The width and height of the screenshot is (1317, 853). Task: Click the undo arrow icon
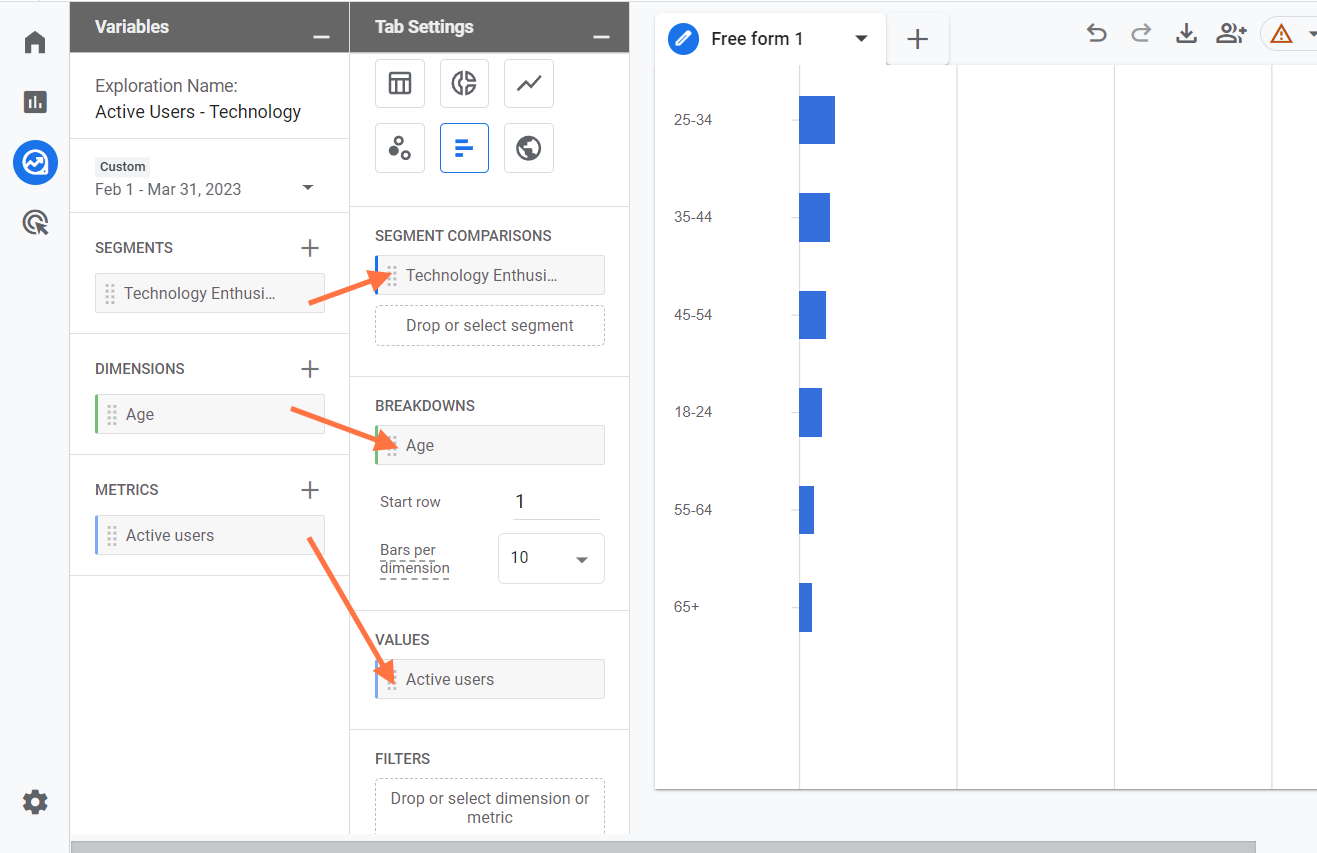click(x=1096, y=34)
